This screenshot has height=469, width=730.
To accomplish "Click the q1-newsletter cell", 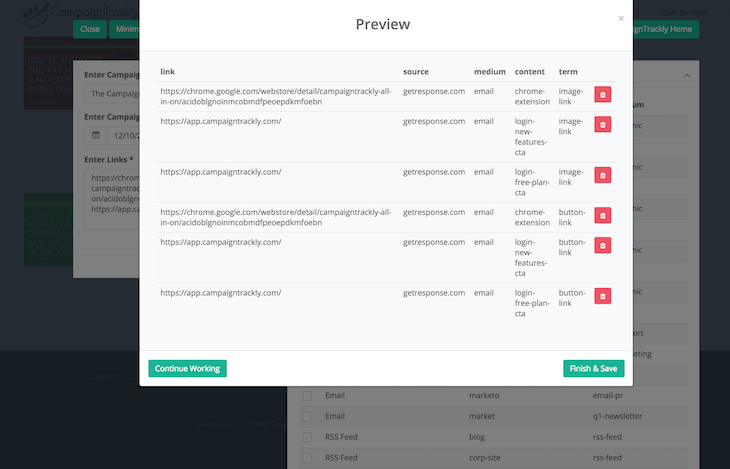I will pyautogui.click(x=617, y=416).
